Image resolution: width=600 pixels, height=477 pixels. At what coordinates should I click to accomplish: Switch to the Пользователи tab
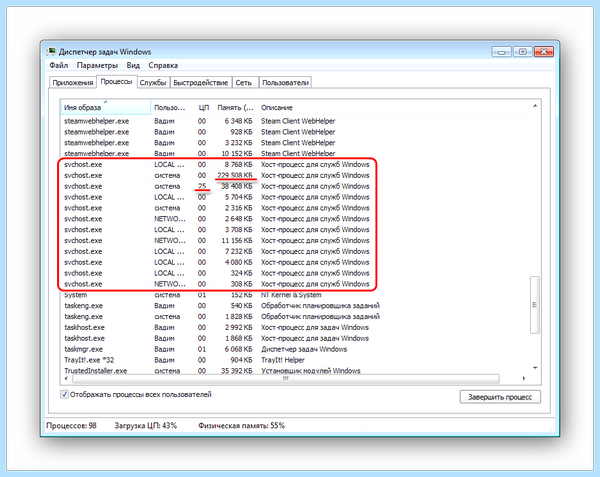pyautogui.click(x=285, y=83)
